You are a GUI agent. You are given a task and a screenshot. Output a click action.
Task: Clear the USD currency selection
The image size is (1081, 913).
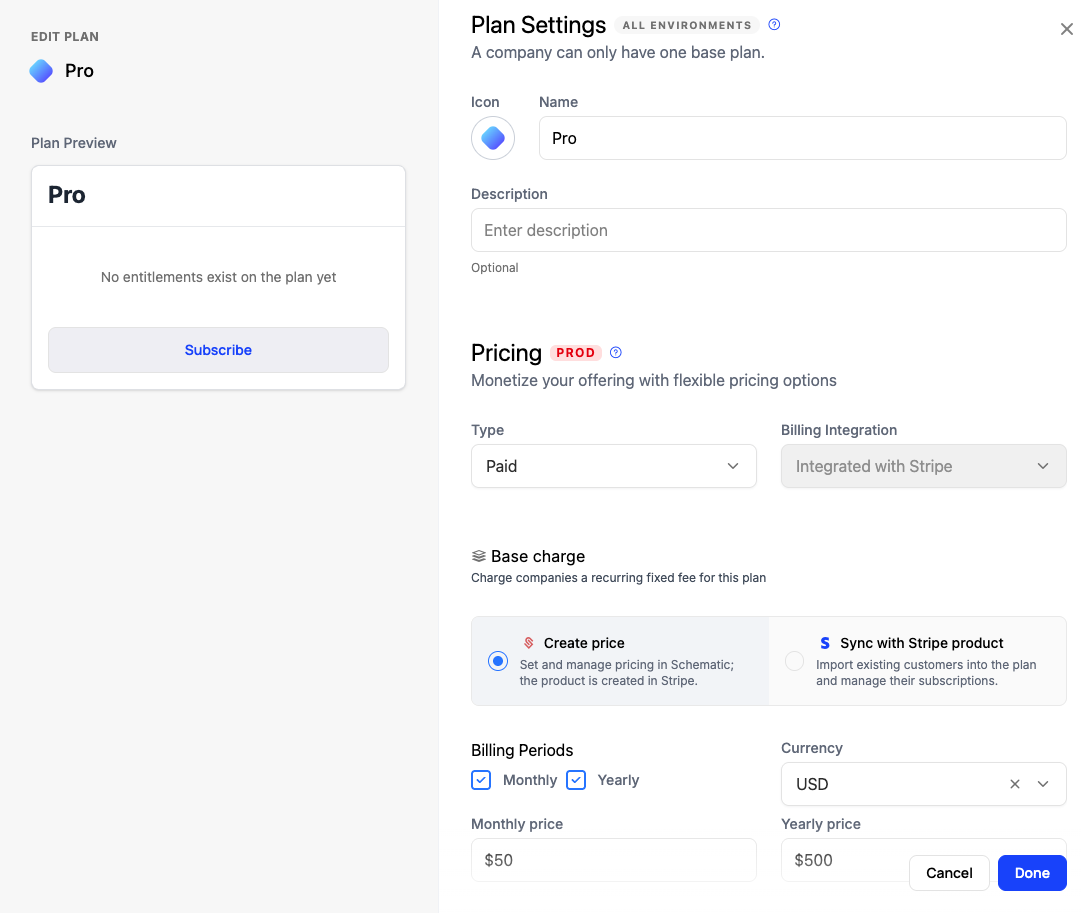1014,784
